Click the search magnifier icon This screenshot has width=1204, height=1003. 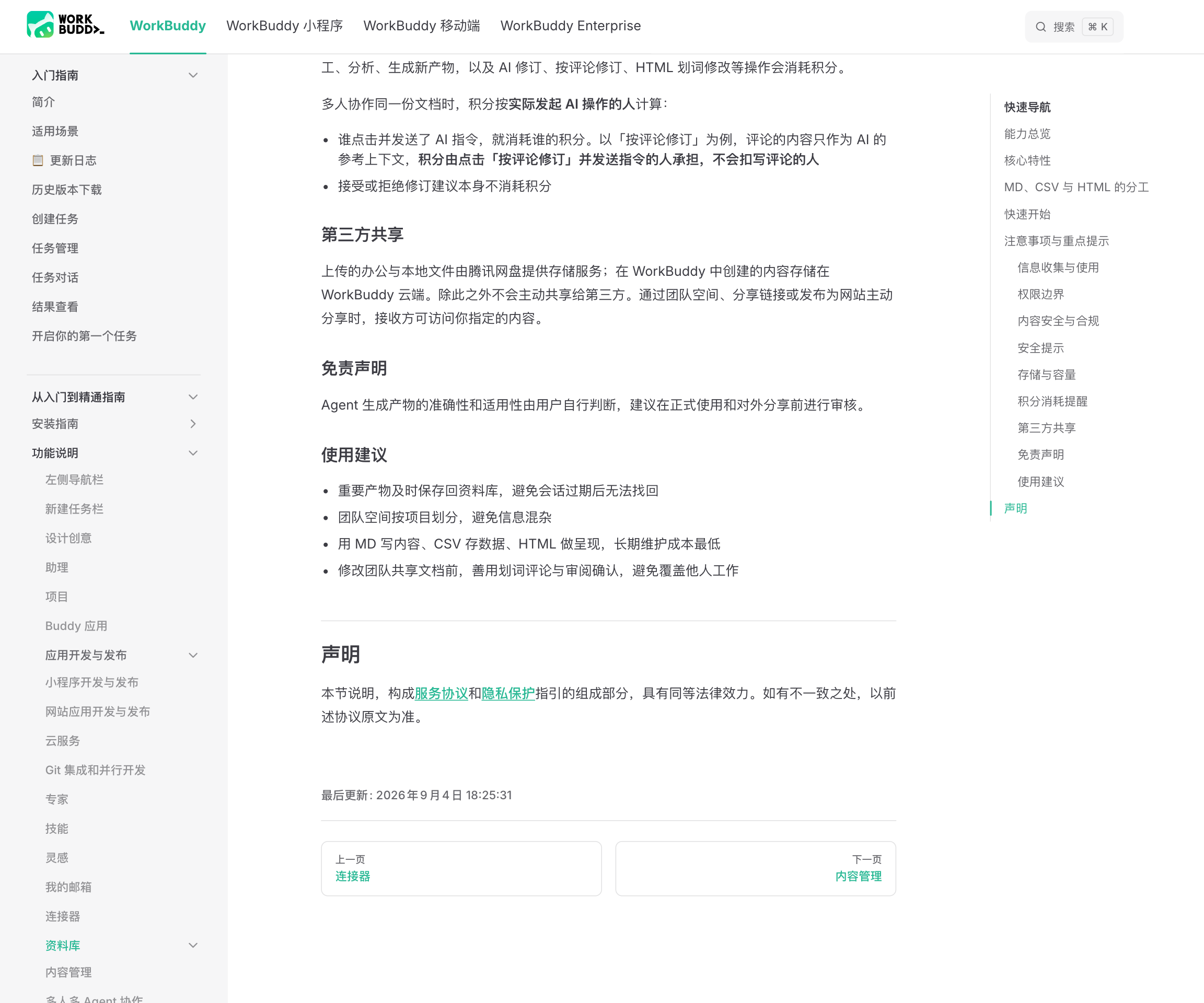coord(1040,27)
